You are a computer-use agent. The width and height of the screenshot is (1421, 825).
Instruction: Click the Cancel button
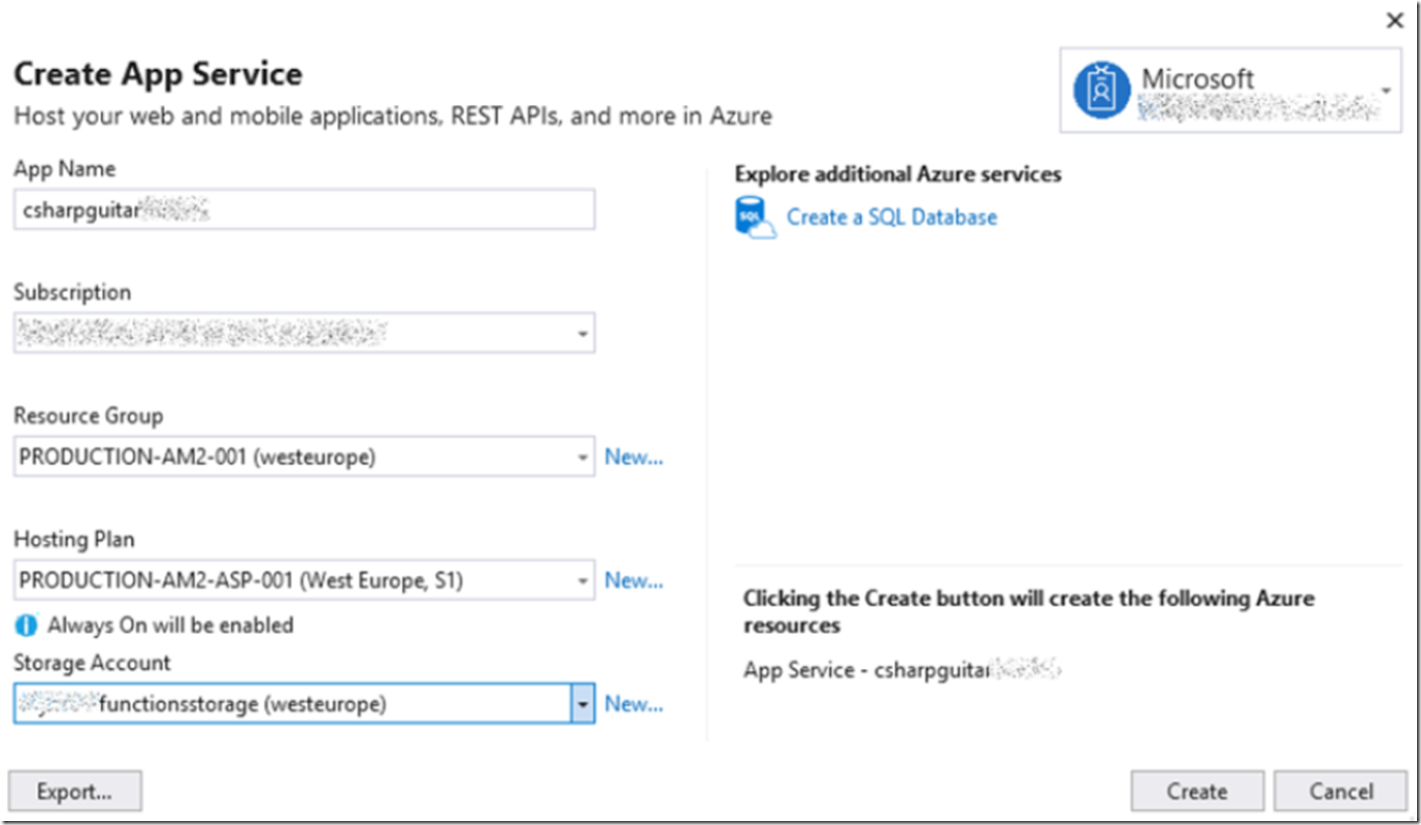tap(1341, 791)
